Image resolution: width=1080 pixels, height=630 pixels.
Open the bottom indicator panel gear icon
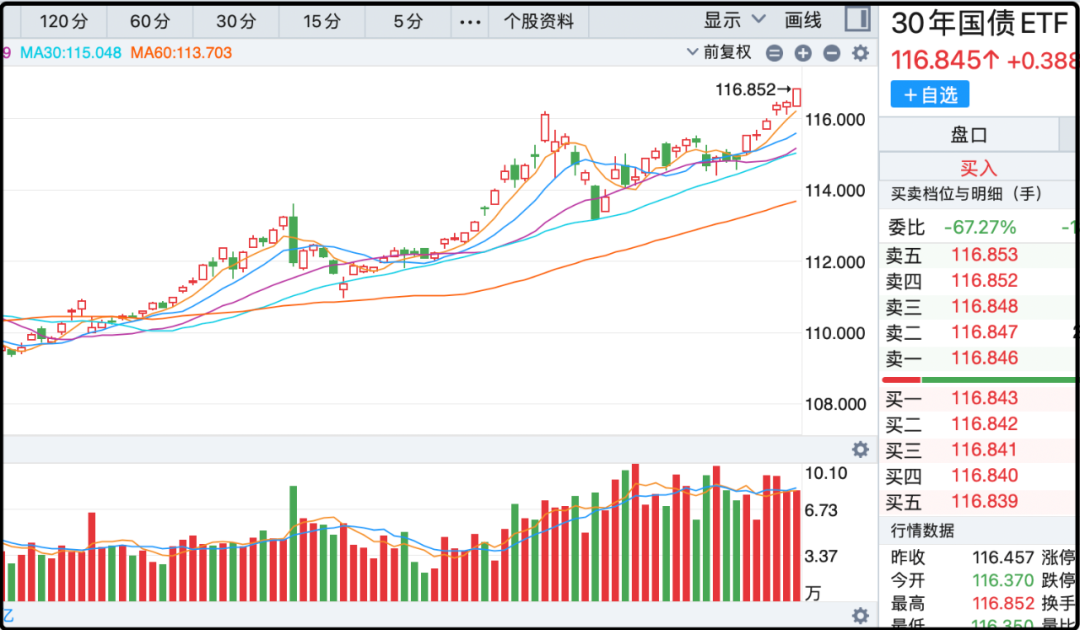(860, 615)
